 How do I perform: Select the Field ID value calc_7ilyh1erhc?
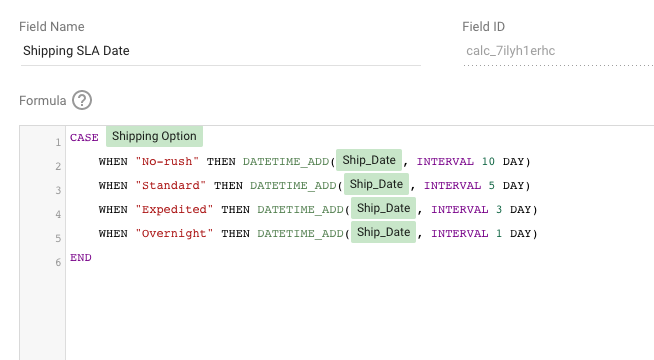[511, 51]
